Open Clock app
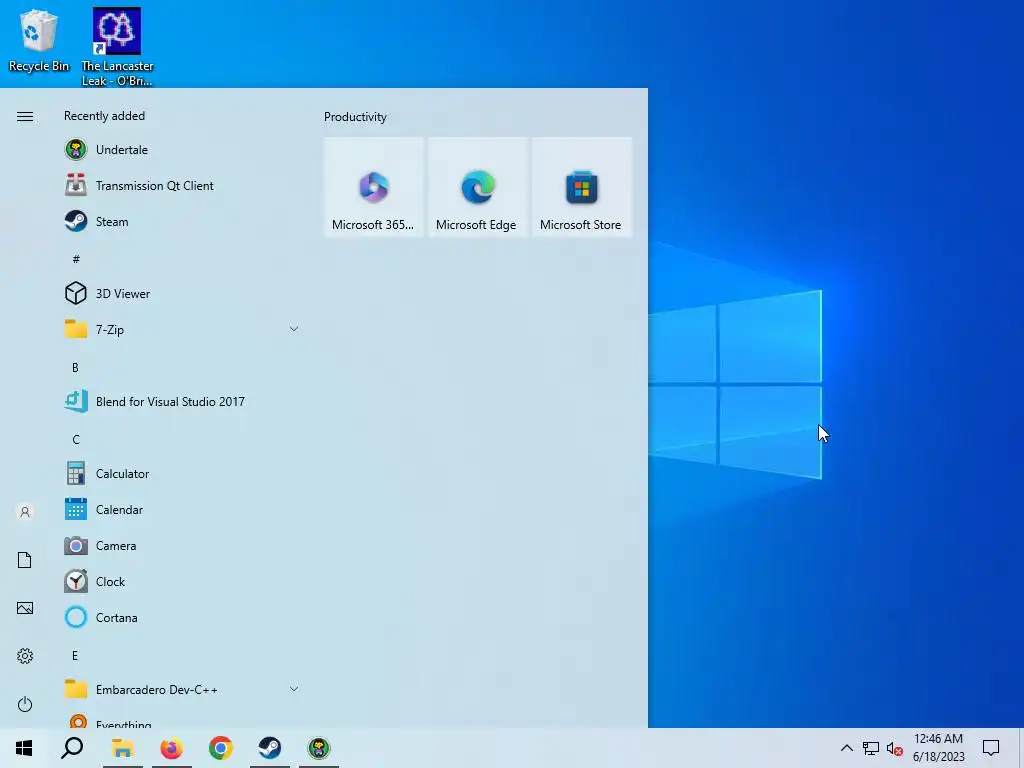The height and width of the screenshot is (768, 1024). [x=182, y=581]
